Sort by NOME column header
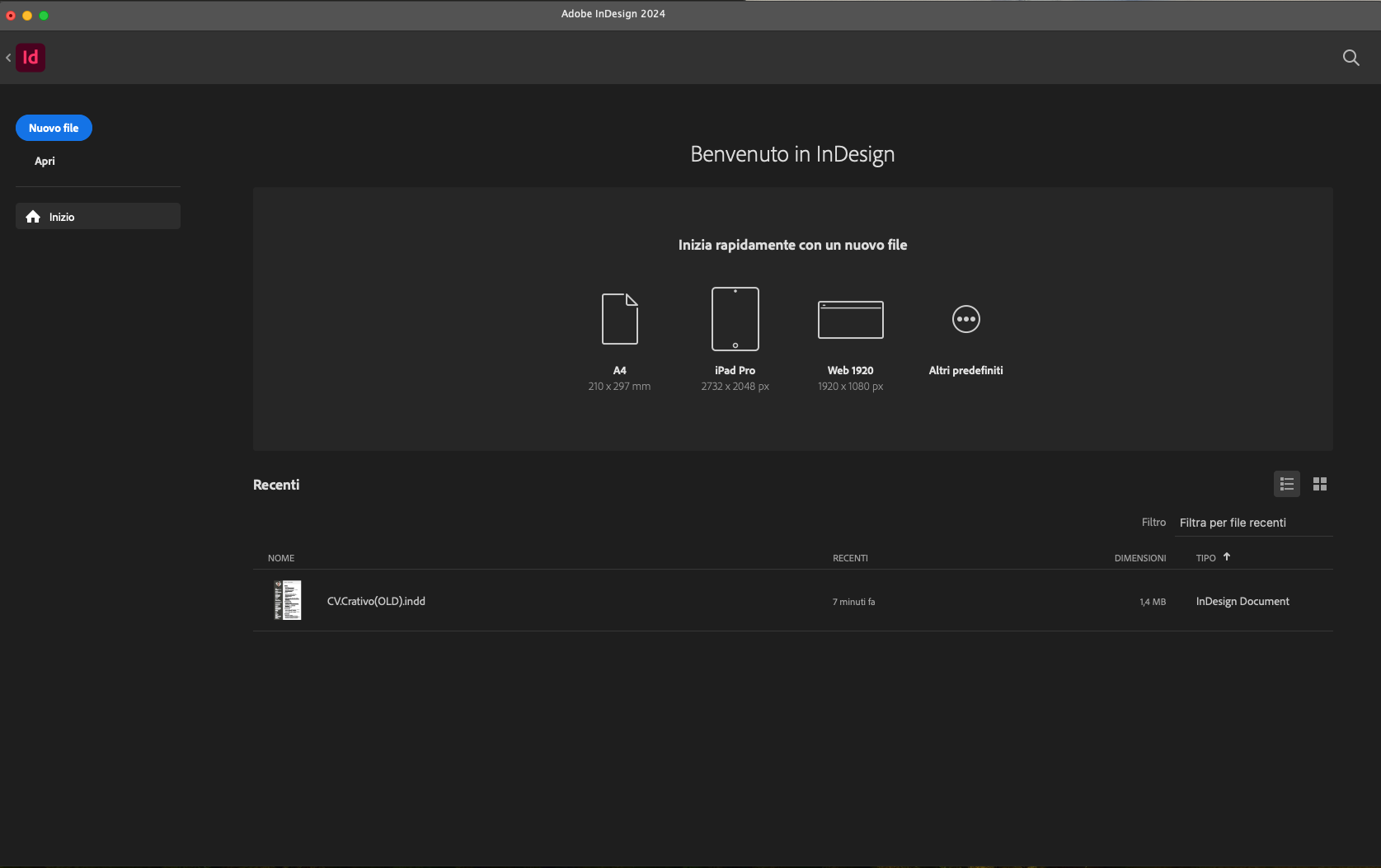This screenshot has width=1381, height=868. click(281, 558)
